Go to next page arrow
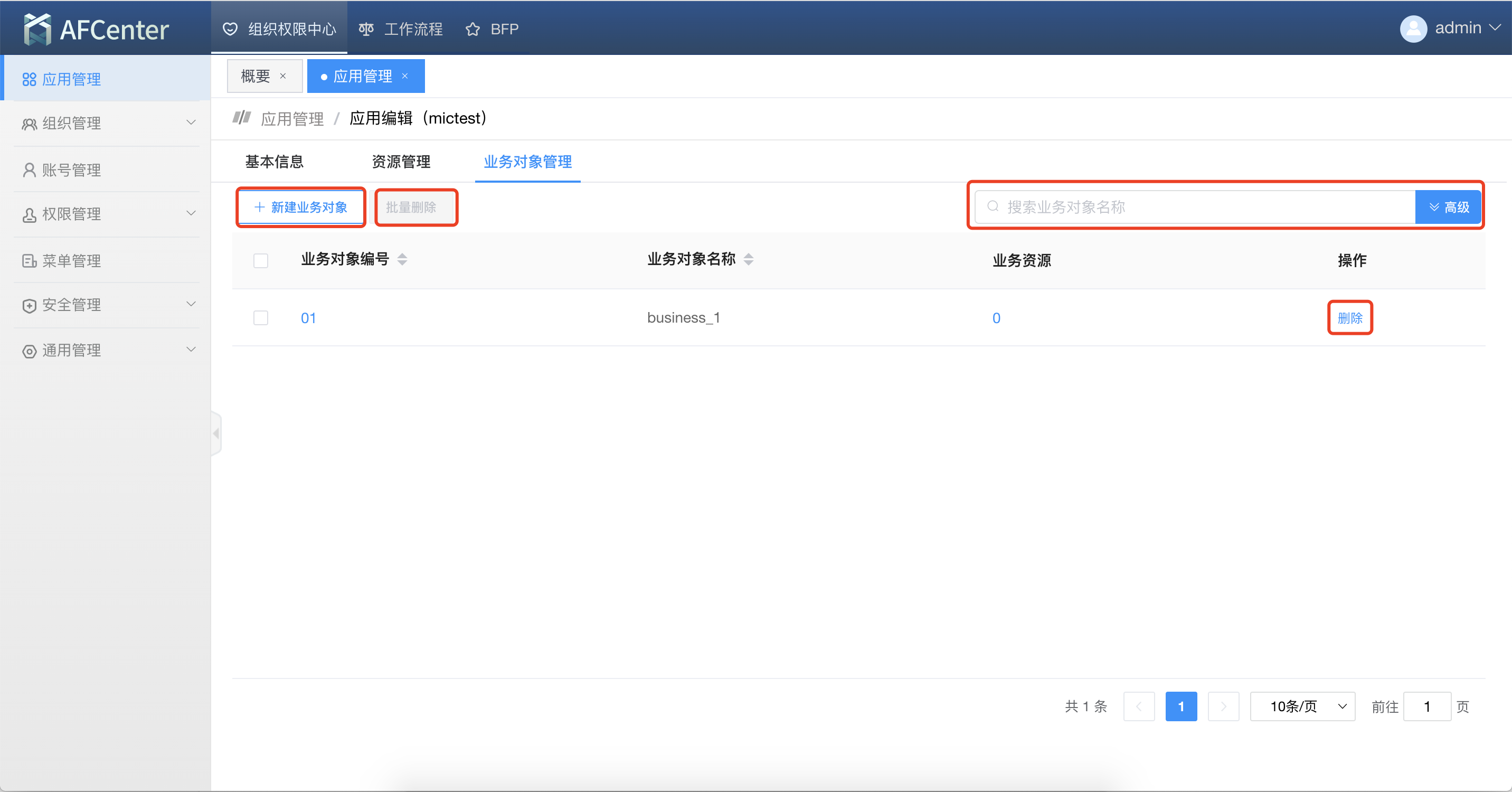Screen dimensions: 1512x792 (1223, 706)
